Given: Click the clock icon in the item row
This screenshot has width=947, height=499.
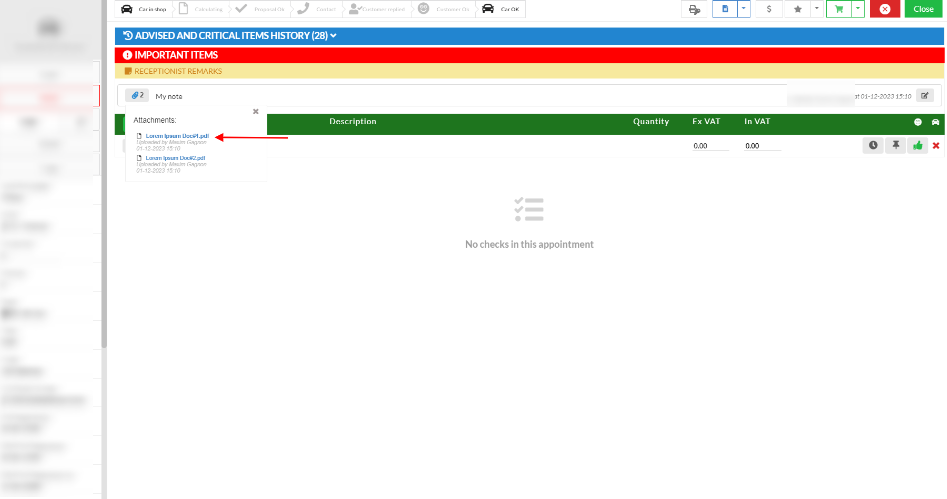Looking at the screenshot, I should click(873, 145).
